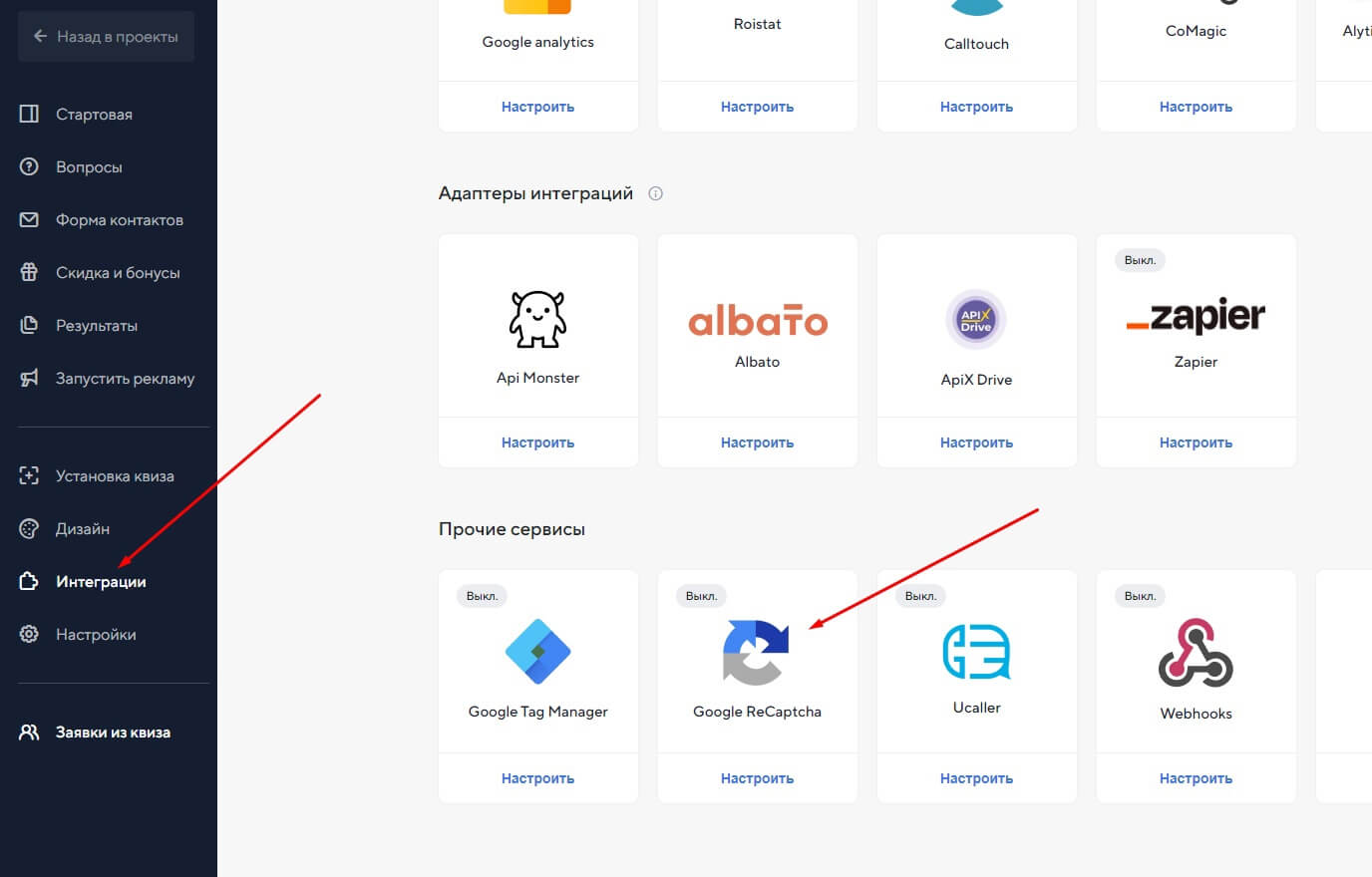Click Настроить under Zapier

1196,442
